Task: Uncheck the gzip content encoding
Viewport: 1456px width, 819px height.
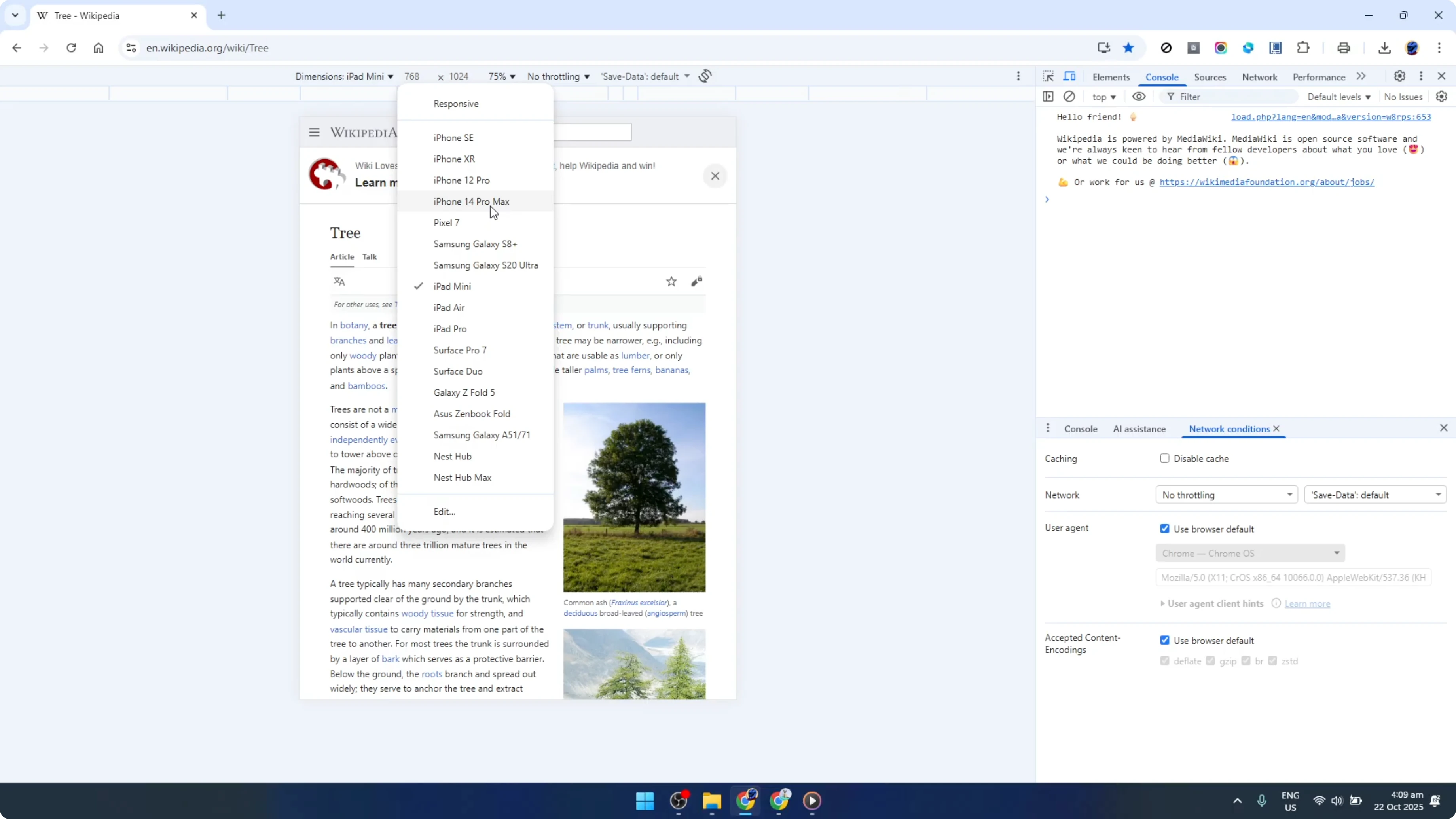Action: point(1210,661)
